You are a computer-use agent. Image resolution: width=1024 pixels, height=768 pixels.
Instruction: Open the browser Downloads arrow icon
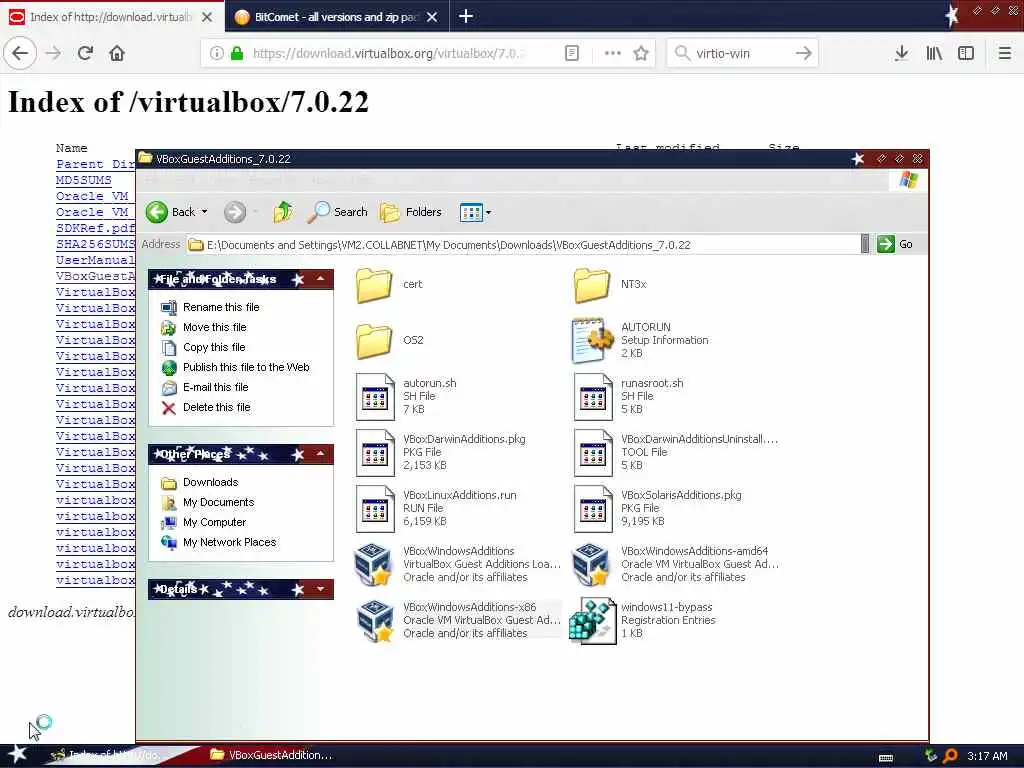point(901,54)
